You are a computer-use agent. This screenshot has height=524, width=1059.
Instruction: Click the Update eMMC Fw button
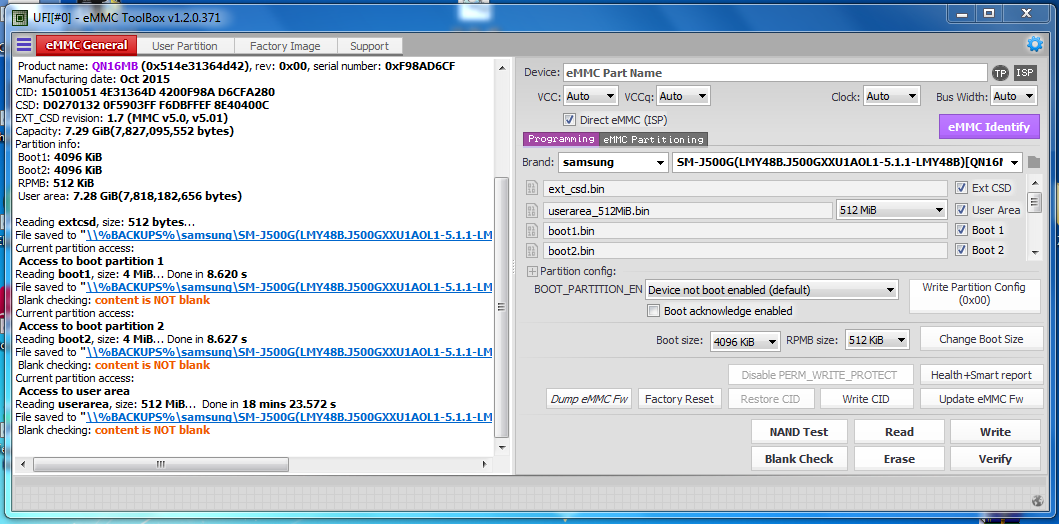point(981,398)
